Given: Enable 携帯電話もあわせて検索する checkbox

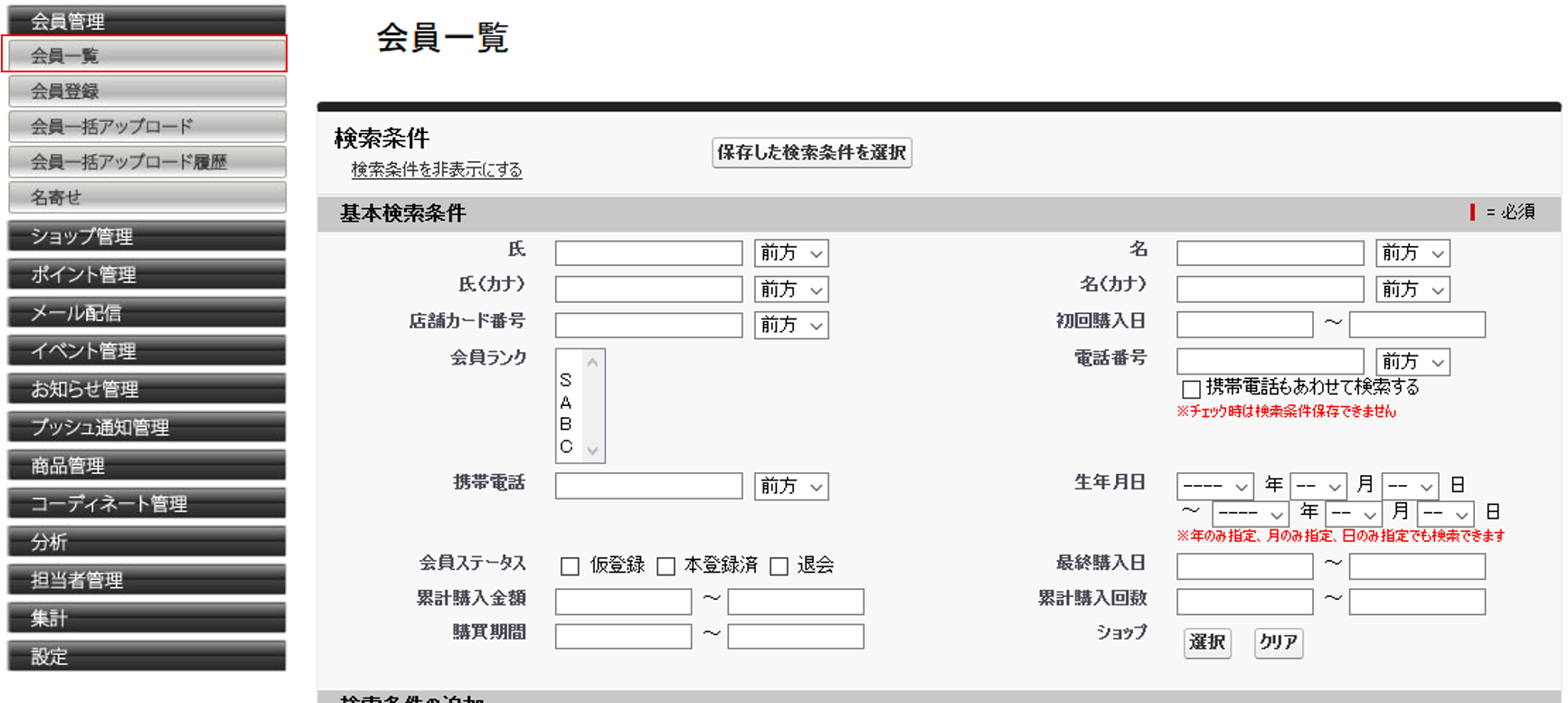Looking at the screenshot, I should 1191,389.
